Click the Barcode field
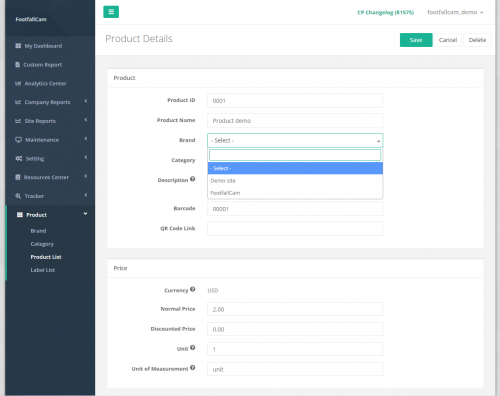This screenshot has width=500, height=396. pos(295,209)
